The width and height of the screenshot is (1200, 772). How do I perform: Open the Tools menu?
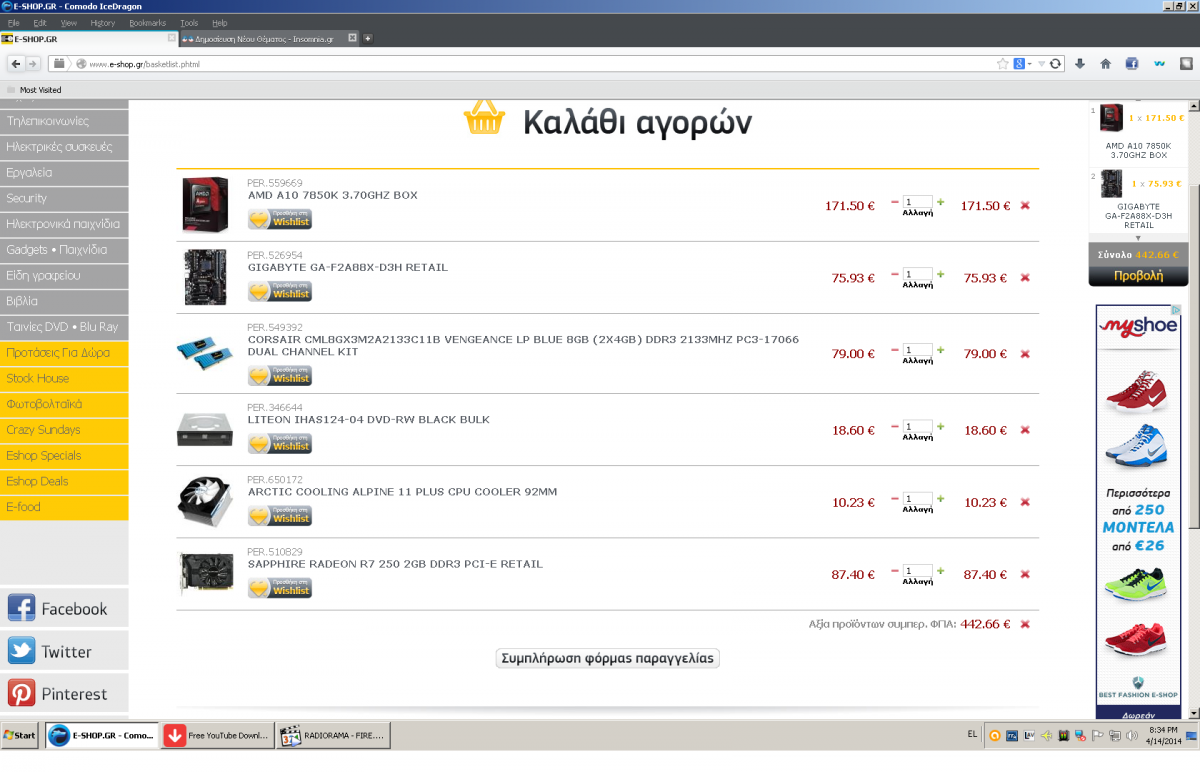coord(189,22)
